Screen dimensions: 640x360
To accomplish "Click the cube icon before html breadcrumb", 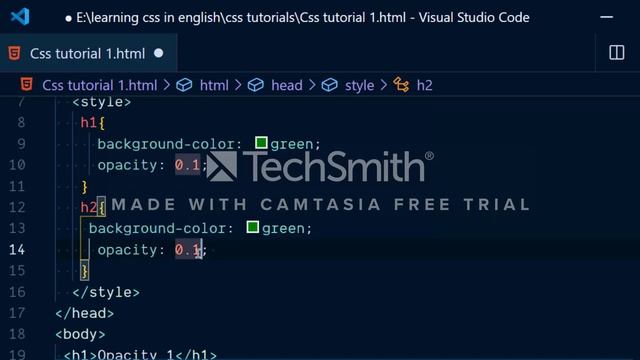I will point(184,85).
